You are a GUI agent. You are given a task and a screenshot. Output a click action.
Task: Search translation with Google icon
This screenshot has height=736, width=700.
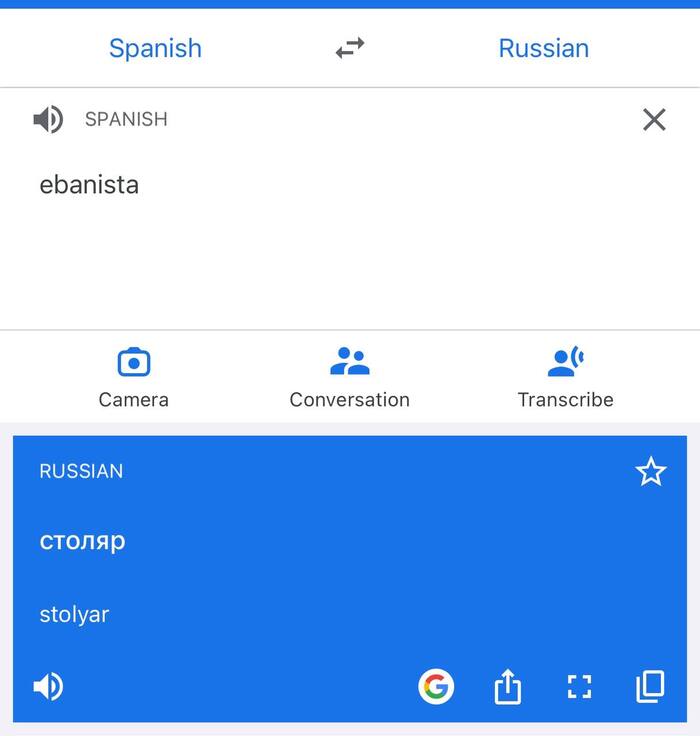tap(436, 687)
